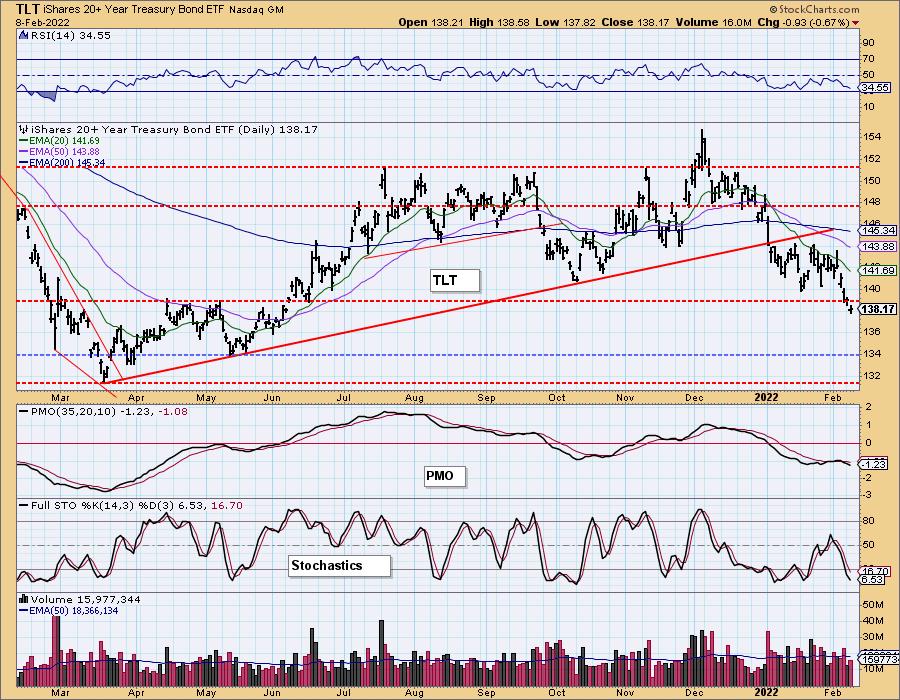Click the EMA(50) 18,366,134 volume legend
The height and width of the screenshot is (700, 900).
(69, 610)
